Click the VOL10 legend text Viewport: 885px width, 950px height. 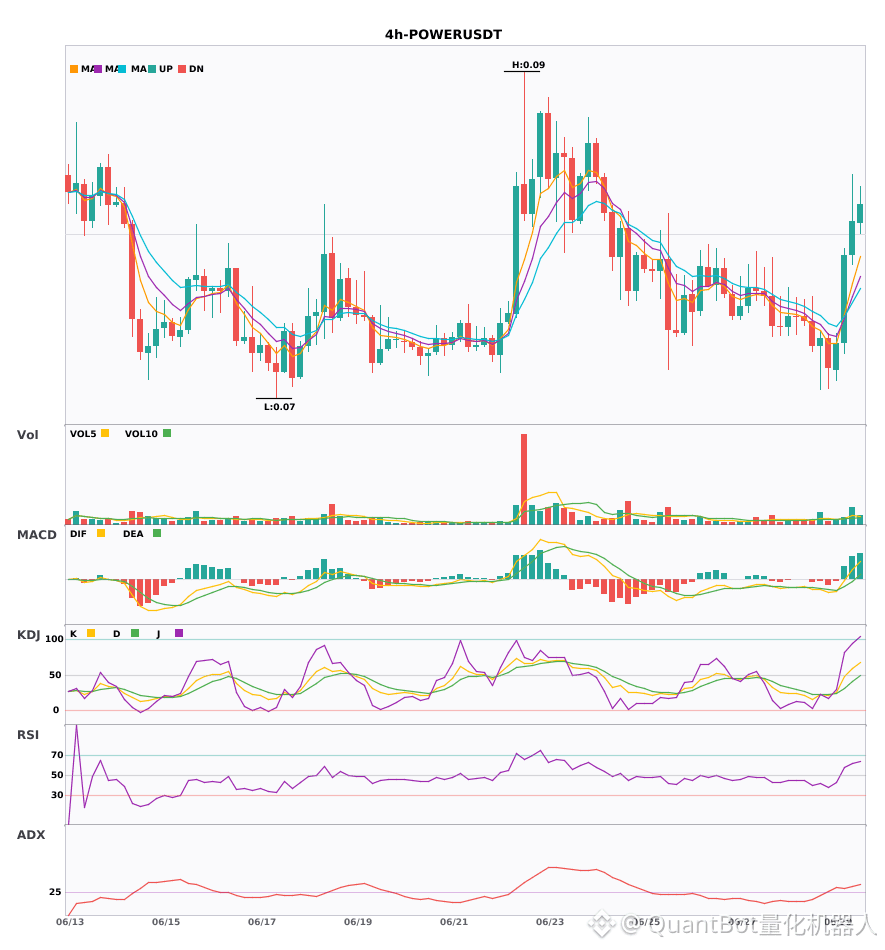(141, 434)
